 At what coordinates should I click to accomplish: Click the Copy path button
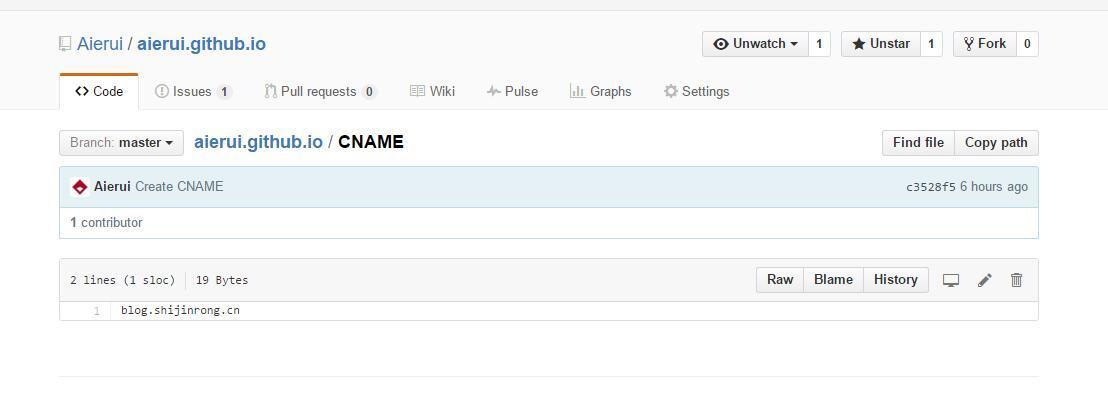coord(996,143)
